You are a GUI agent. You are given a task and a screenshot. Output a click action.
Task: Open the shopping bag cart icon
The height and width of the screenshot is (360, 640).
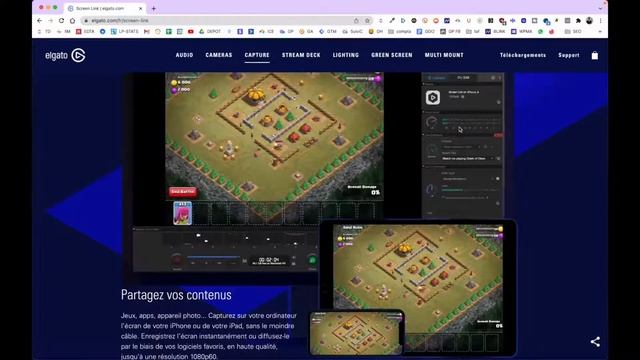pos(595,55)
